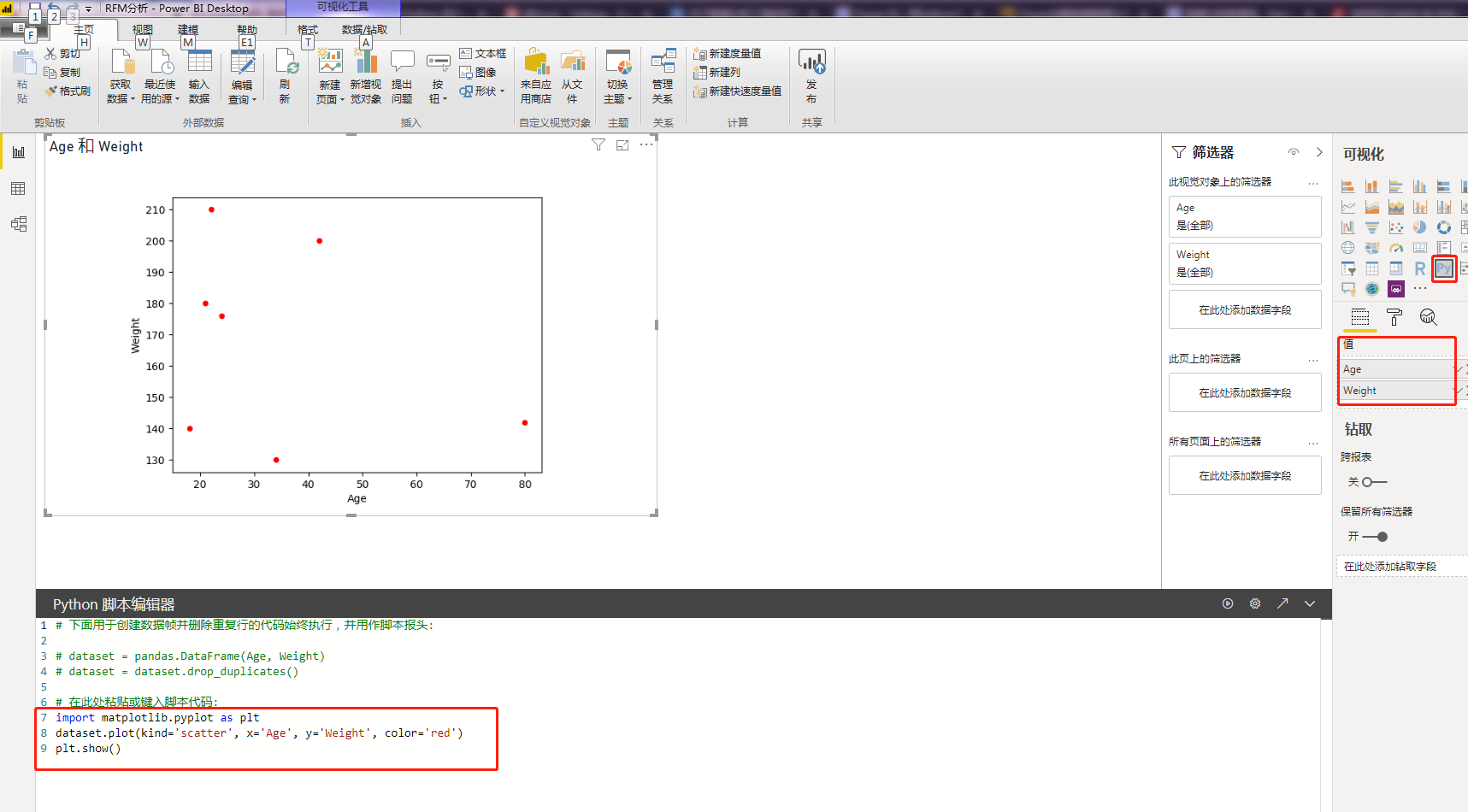
Task: Open Python script options via the gear icon
Action: (1255, 603)
